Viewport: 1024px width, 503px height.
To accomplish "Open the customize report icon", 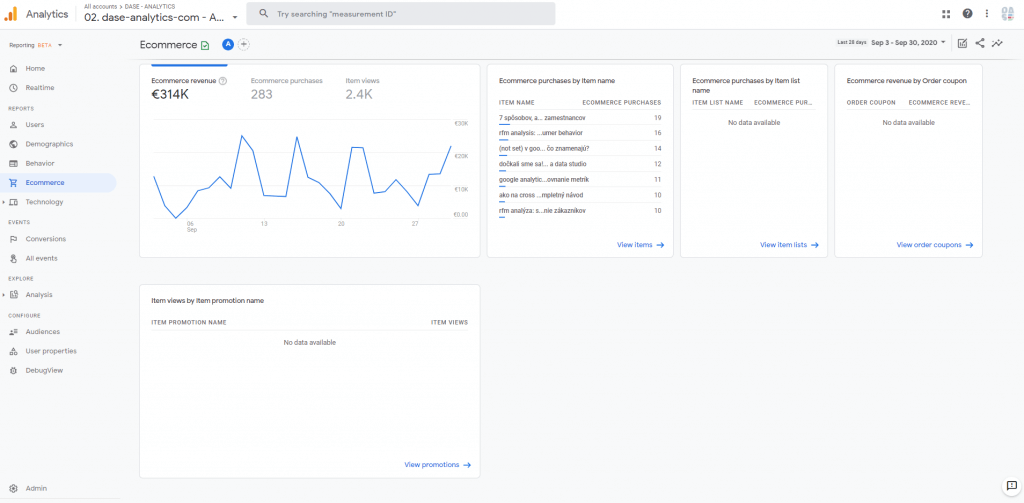I will point(962,43).
